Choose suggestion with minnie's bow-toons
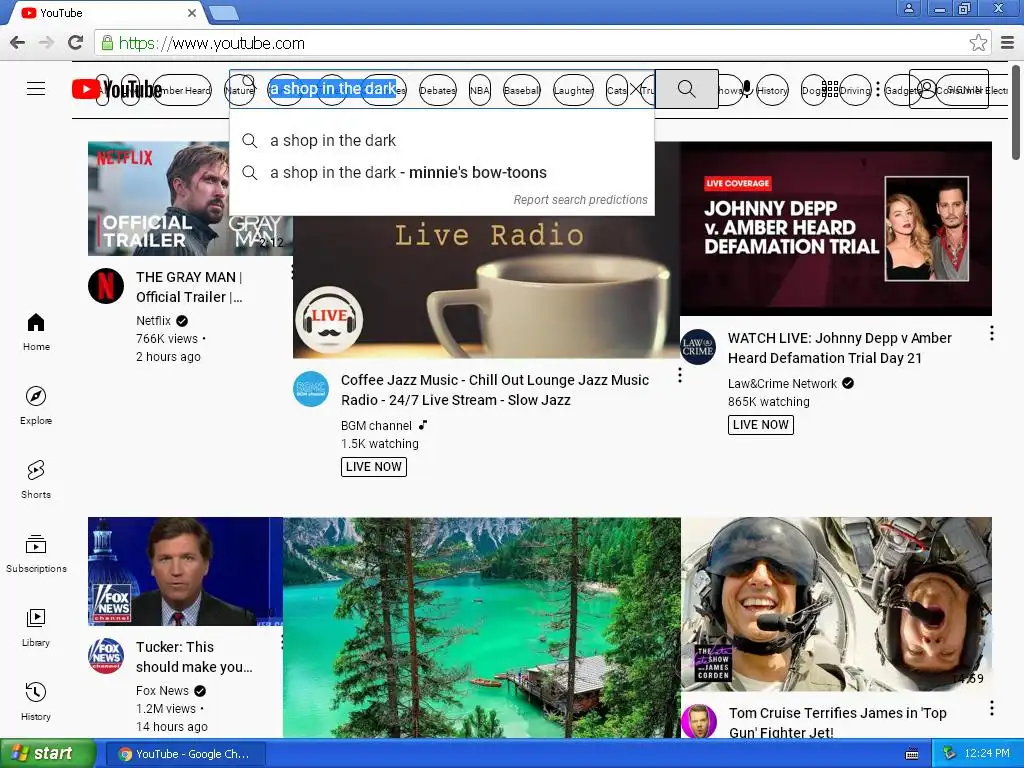 point(442,172)
